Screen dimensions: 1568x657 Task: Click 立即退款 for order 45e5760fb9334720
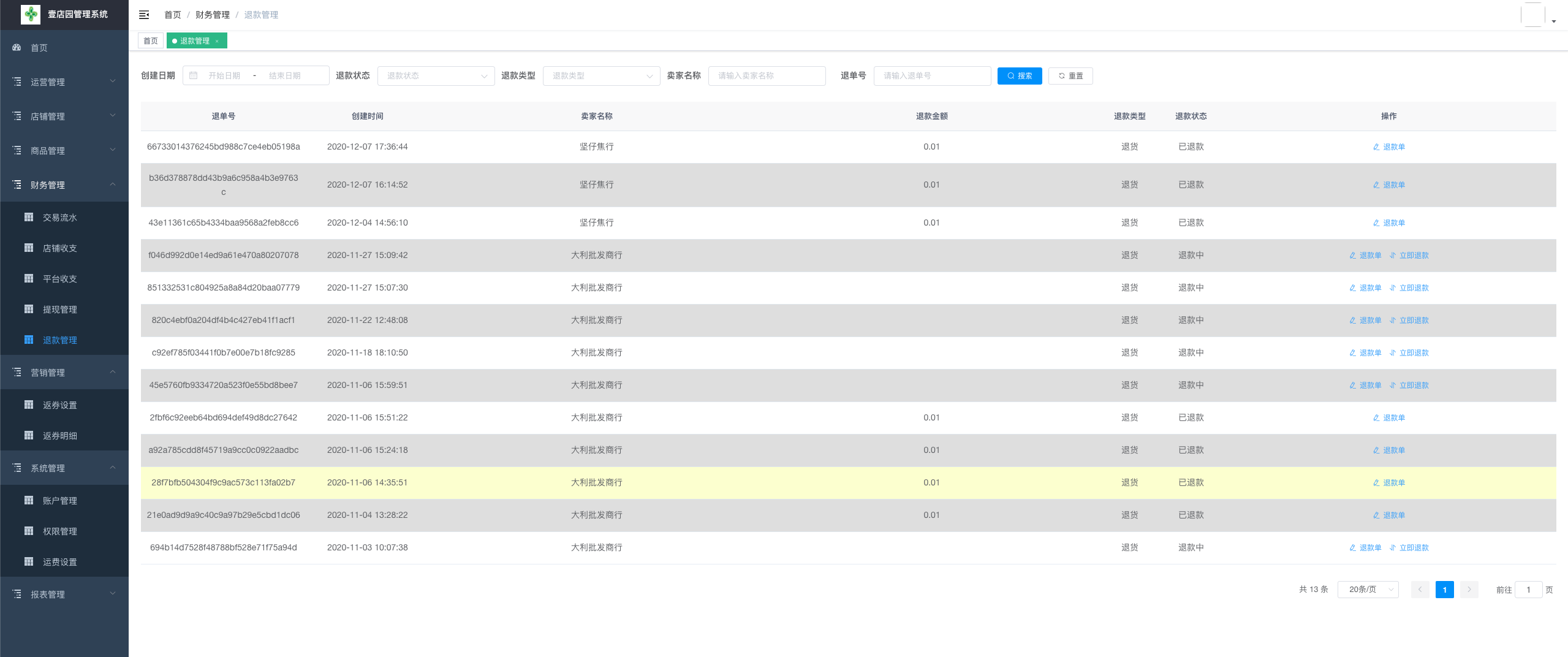click(x=1409, y=385)
